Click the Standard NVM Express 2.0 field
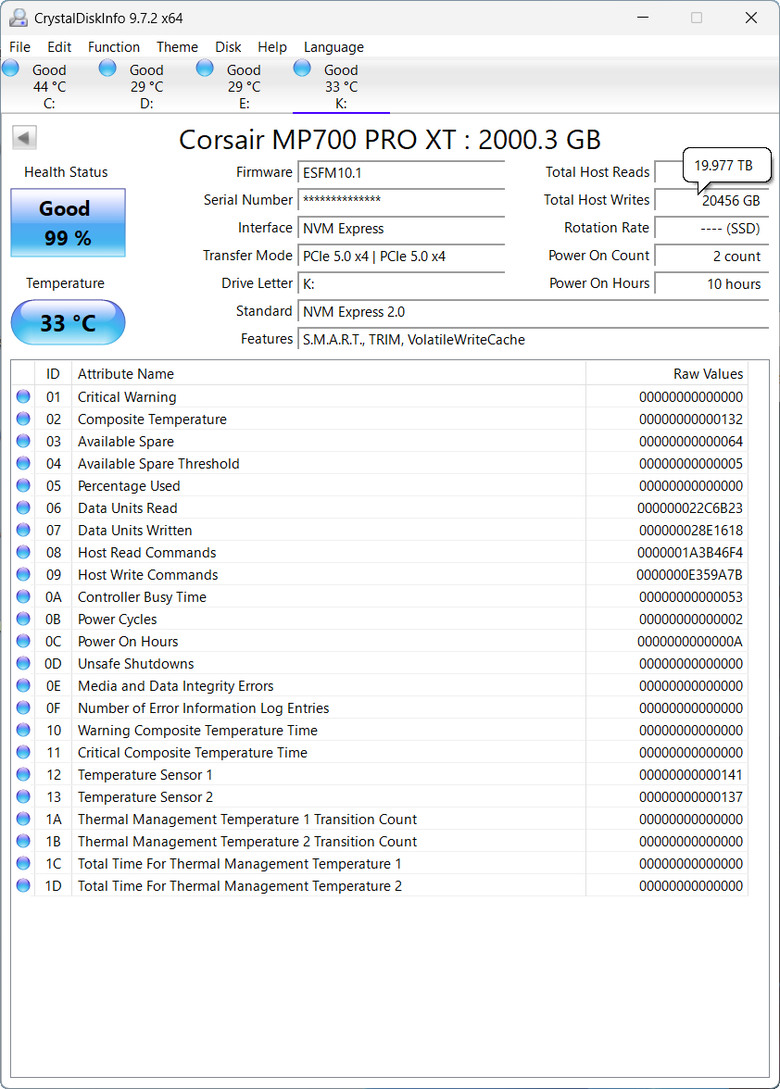The width and height of the screenshot is (780, 1089). [533, 312]
